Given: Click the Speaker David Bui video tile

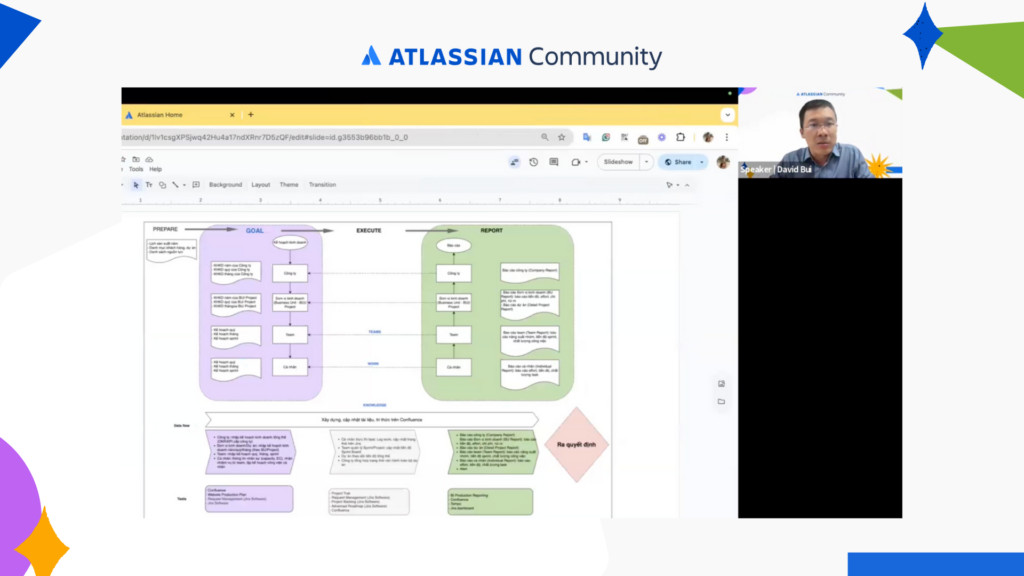Looking at the screenshot, I should pos(820,133).
